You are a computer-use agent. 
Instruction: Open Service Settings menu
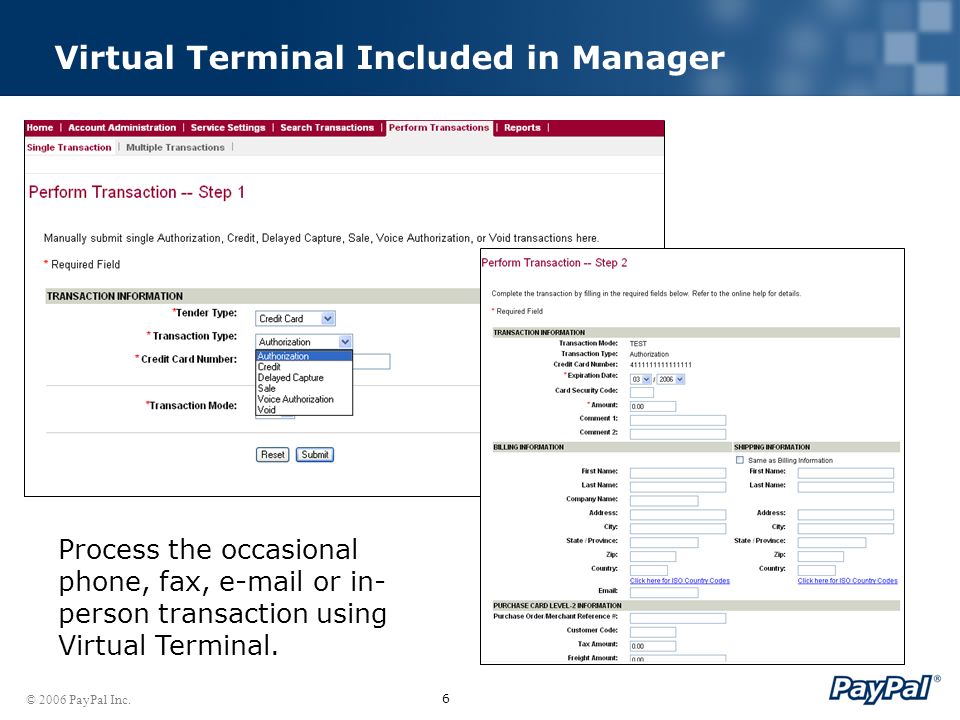pos(228,127)
